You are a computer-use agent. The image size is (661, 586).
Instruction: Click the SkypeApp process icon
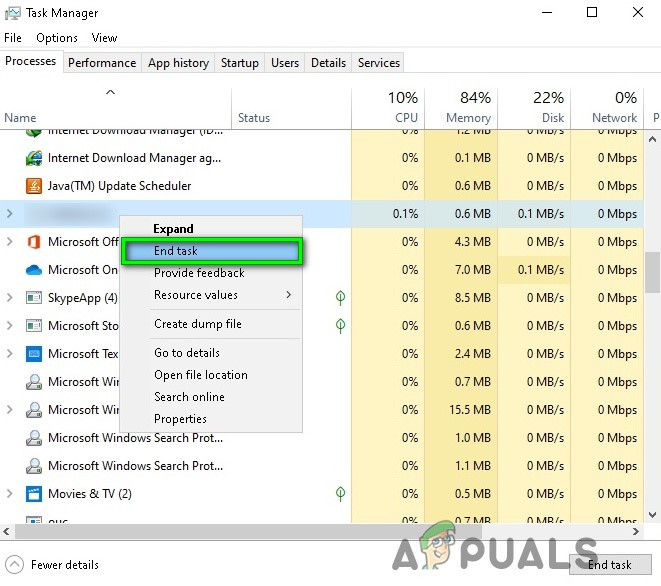[x=33, y=298]
